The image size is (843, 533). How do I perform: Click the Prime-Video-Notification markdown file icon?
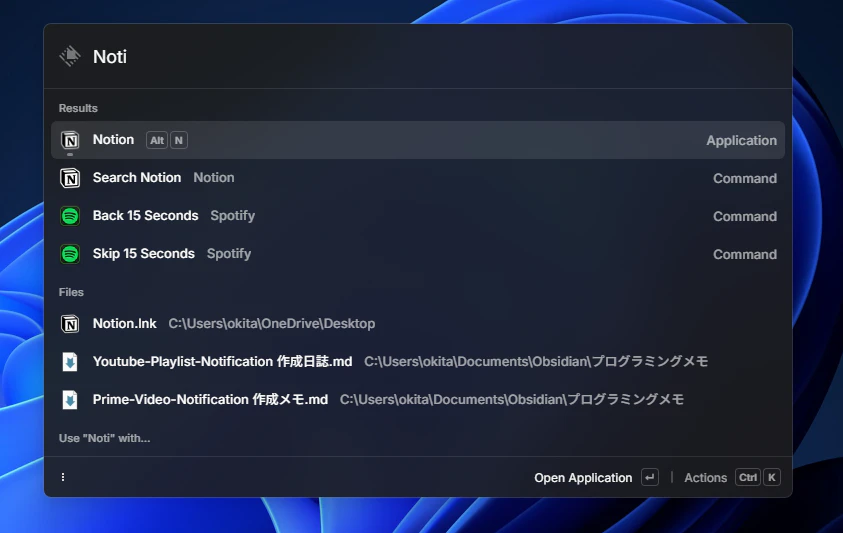pos(70,400)
